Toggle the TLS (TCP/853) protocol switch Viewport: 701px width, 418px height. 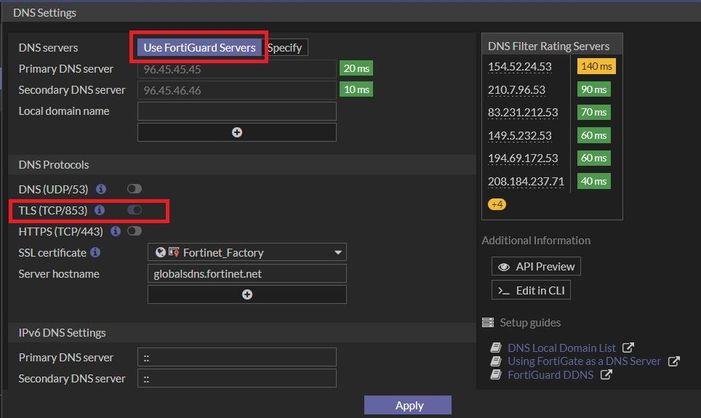point(134,210)
